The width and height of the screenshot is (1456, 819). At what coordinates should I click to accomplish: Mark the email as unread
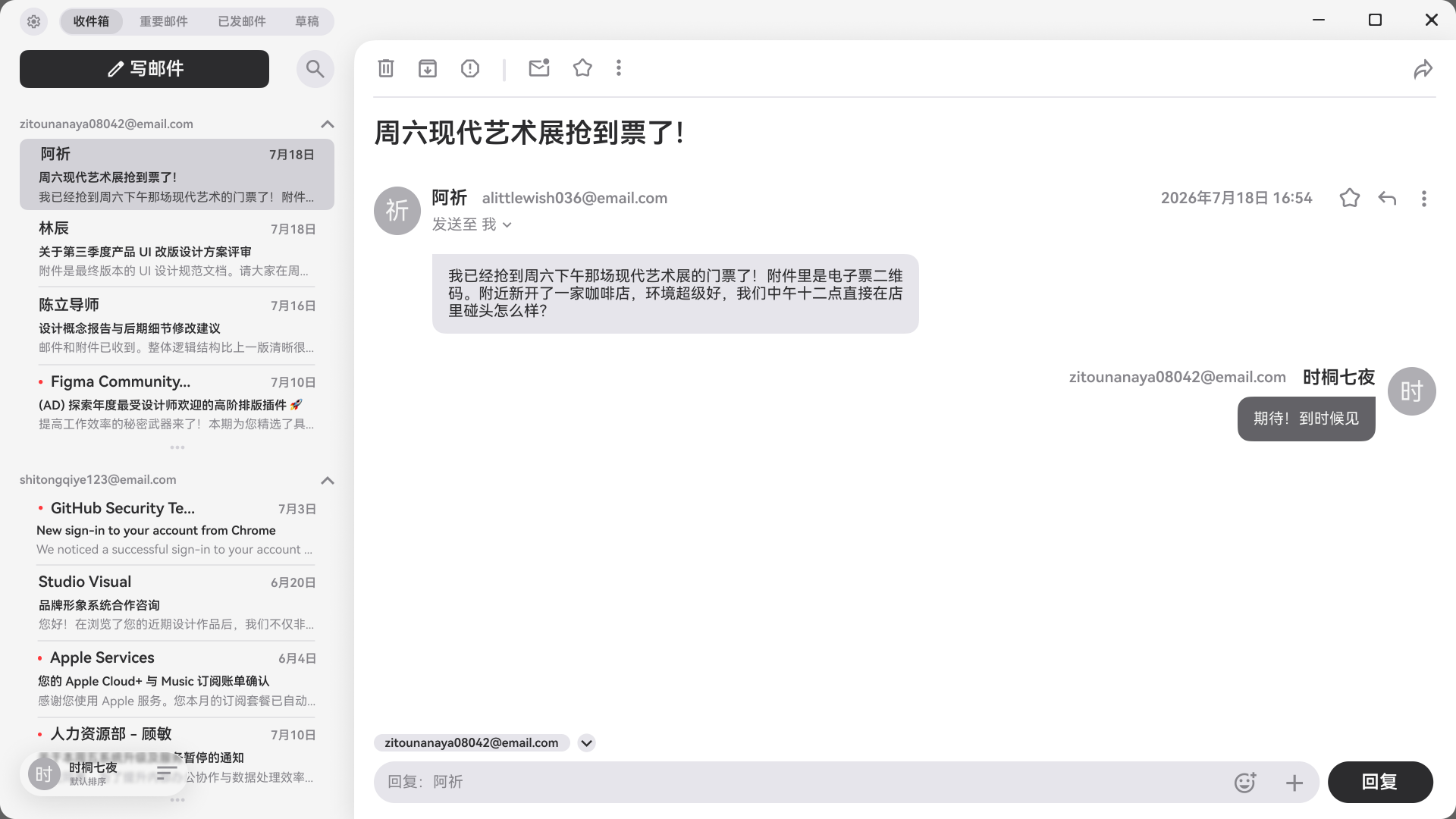[x=539, y=68]
